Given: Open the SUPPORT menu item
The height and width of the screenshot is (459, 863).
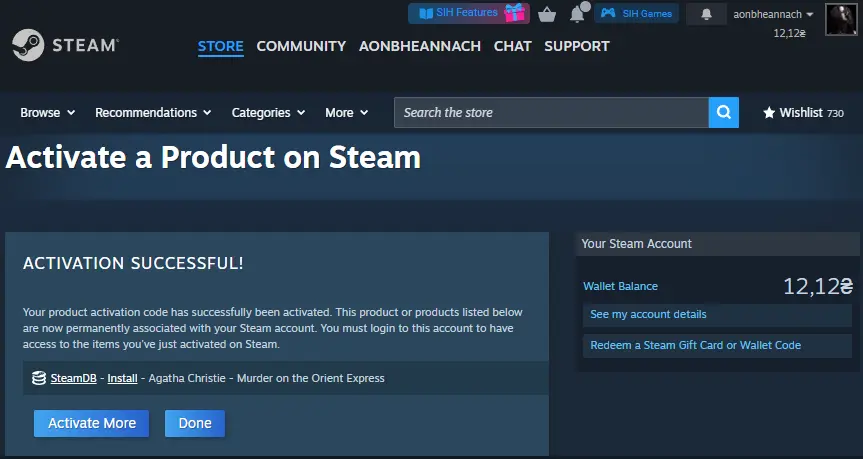Looking at the screenshot, I should click(577, 46).
